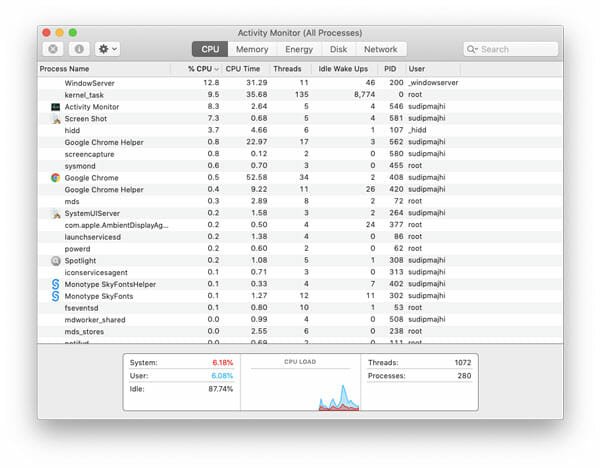Select the screencapture process
The image size is (600, 468).
(x=300, y=154)
